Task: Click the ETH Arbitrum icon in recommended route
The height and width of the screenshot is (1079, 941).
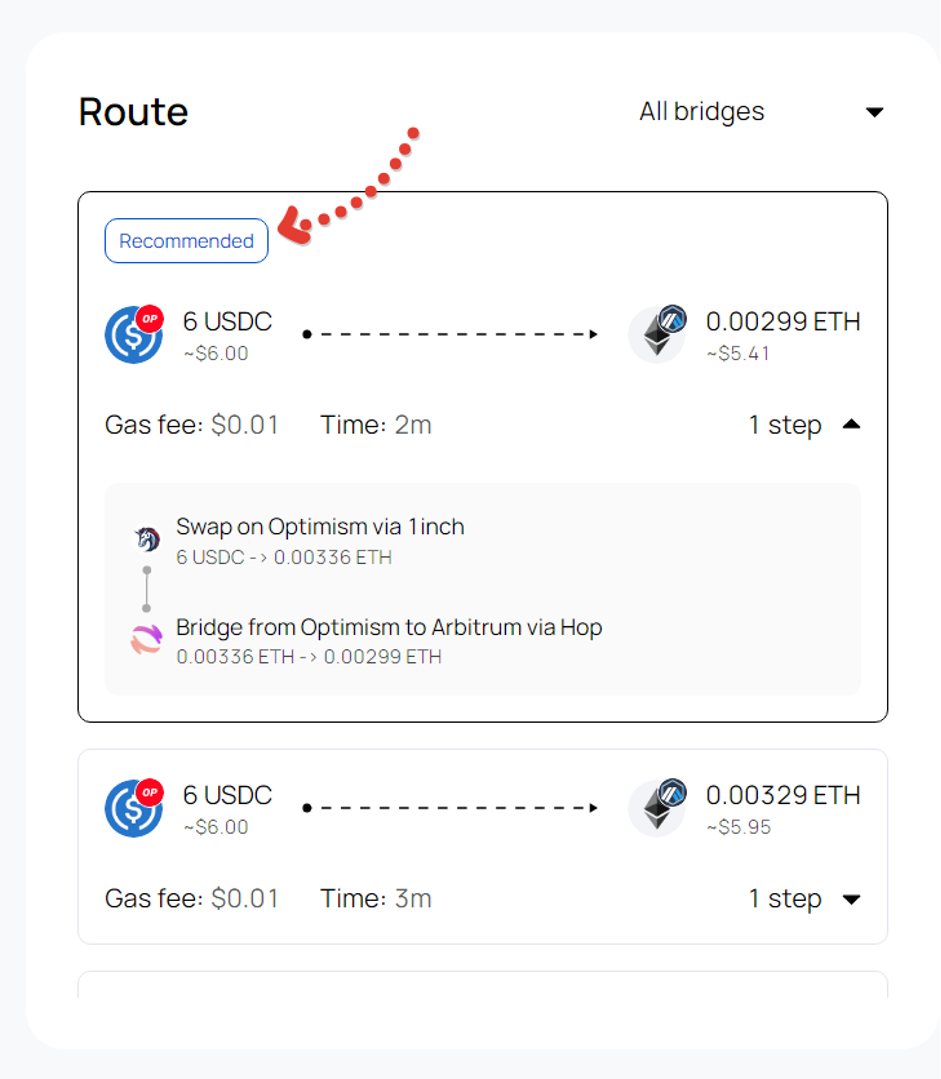Action: [x=657, y=335]
